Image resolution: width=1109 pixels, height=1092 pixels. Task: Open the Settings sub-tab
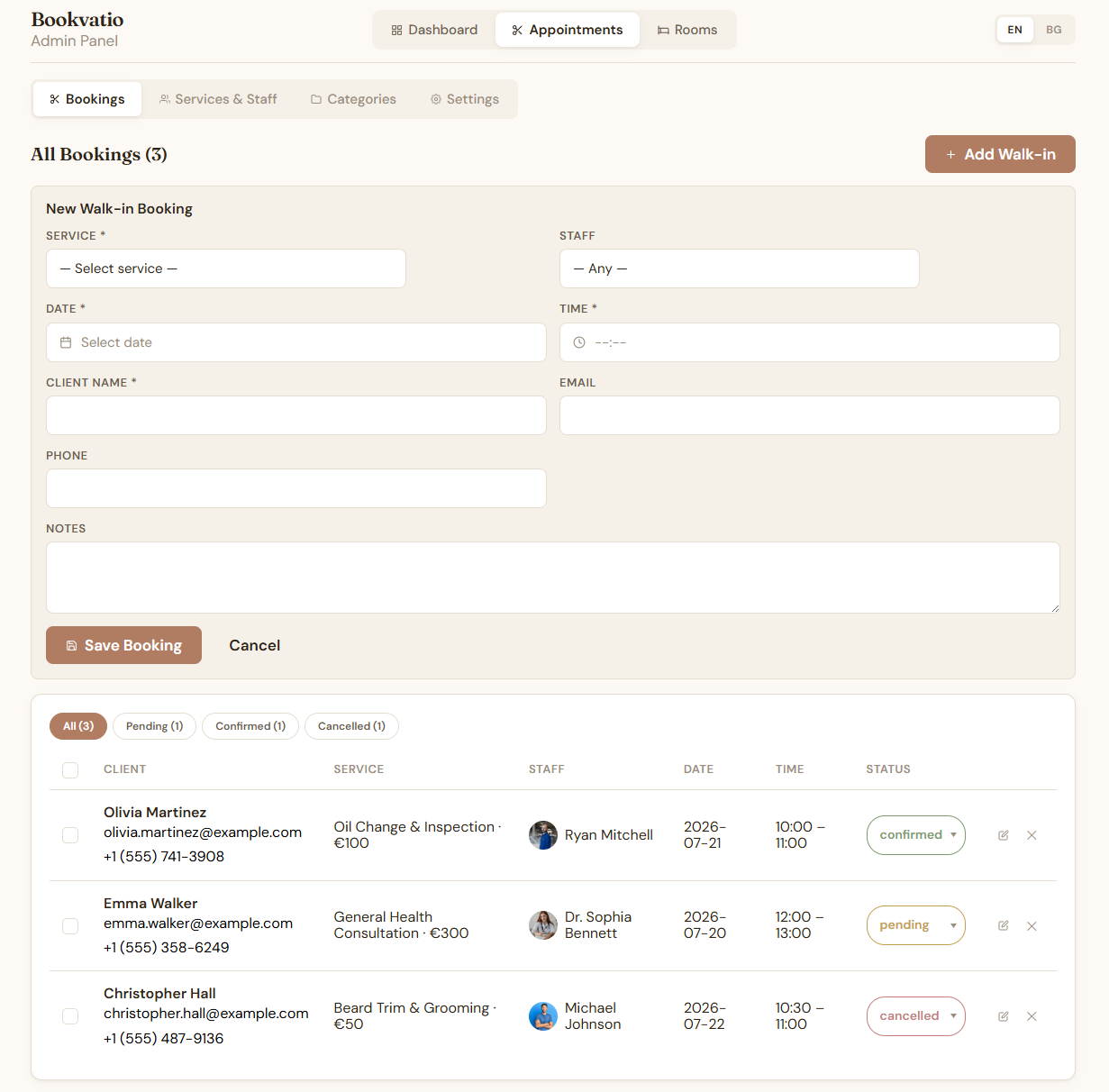coord(464,99)
